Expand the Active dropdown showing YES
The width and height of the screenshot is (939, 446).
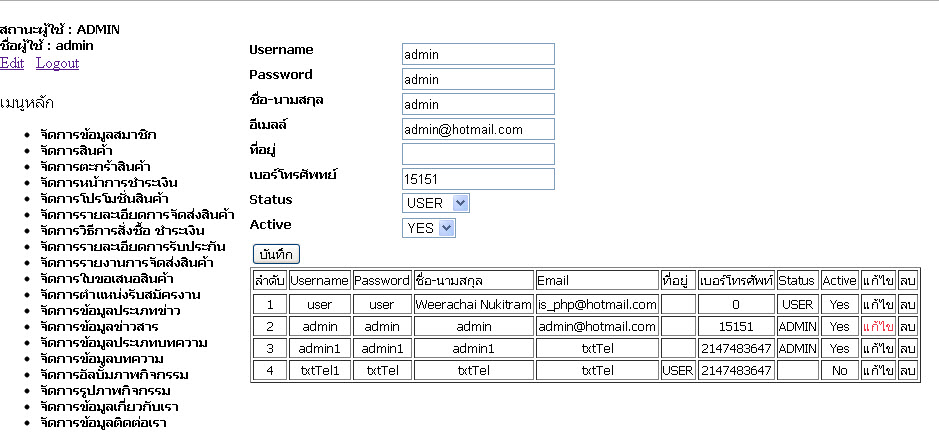[x=429, y=228]
